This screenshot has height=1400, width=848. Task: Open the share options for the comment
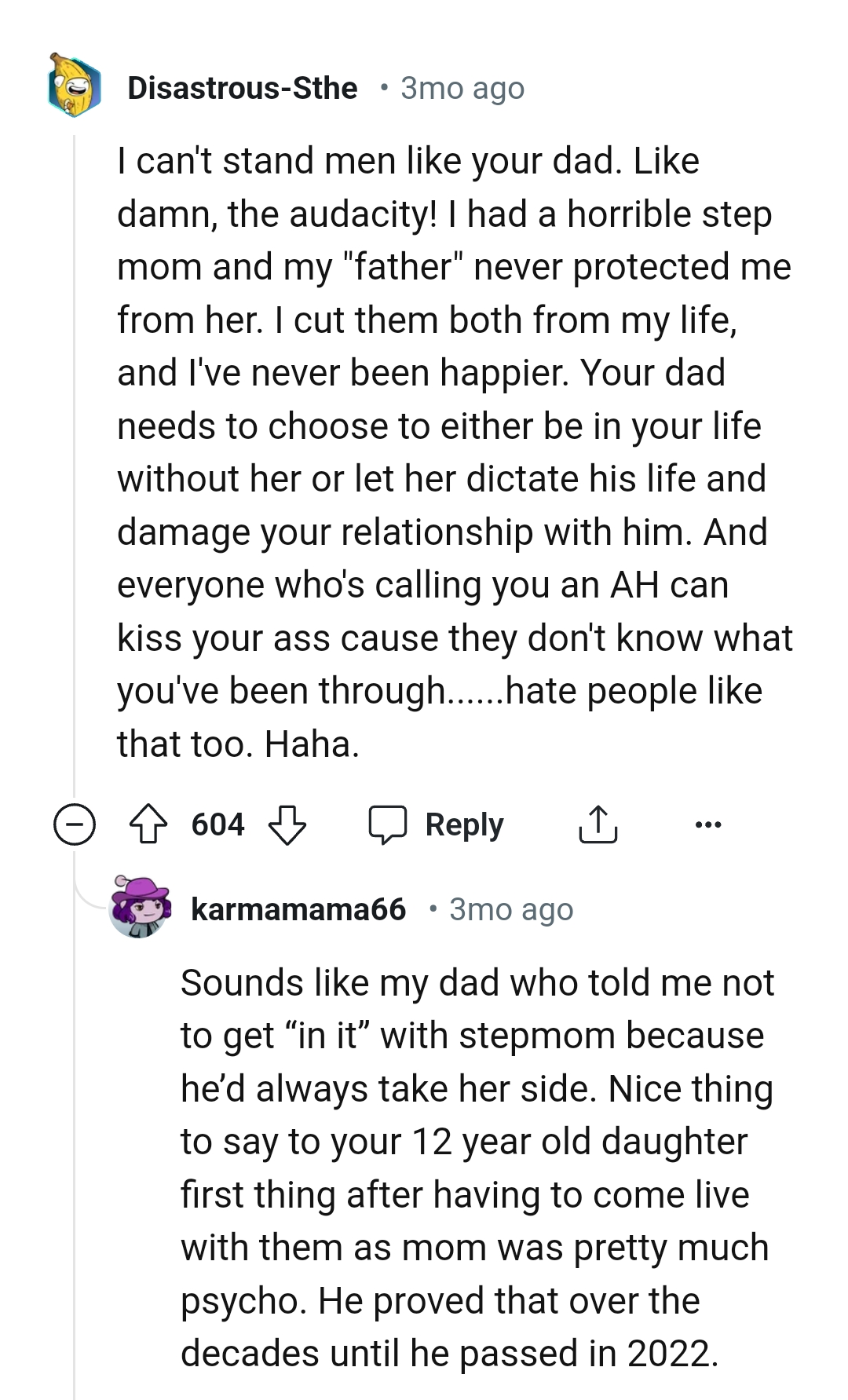600,824
